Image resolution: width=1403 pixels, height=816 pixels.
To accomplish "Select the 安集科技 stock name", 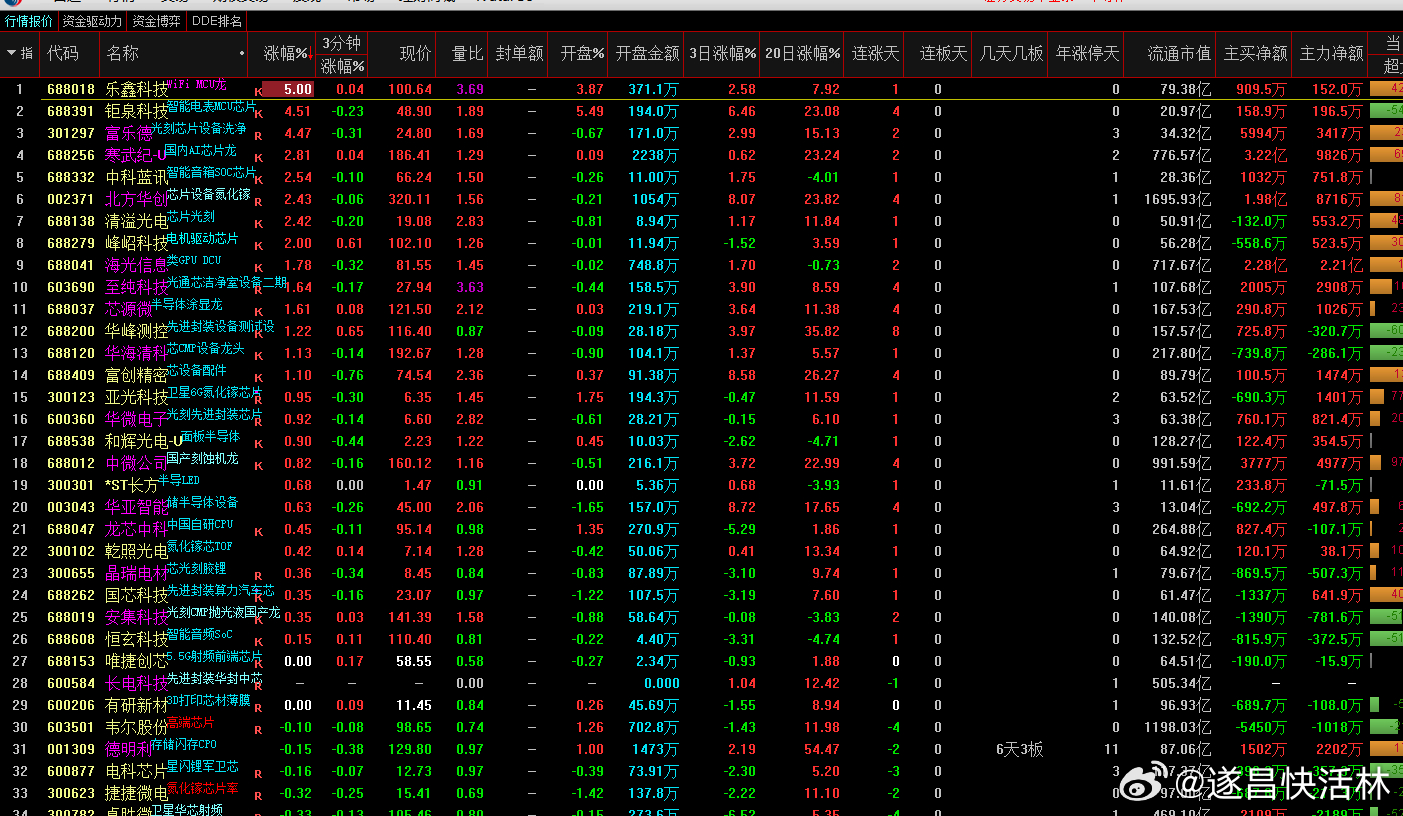I will (137, 618).
